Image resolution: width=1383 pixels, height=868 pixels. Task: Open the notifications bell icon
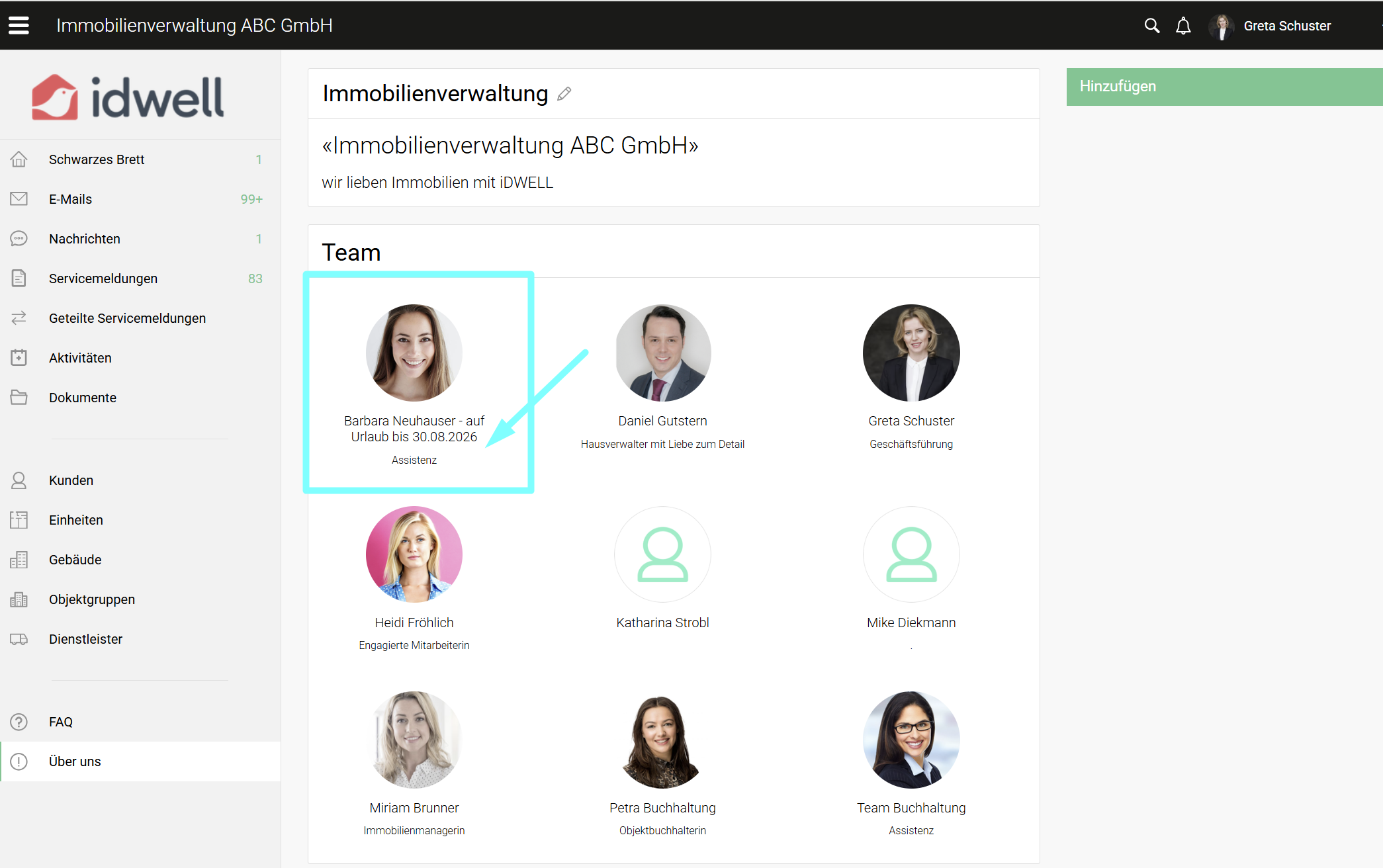(1183, 26)
